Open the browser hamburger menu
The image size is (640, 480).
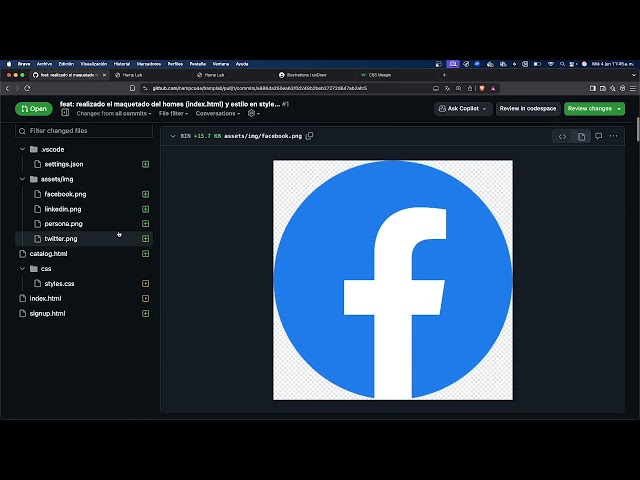[633, 88]
